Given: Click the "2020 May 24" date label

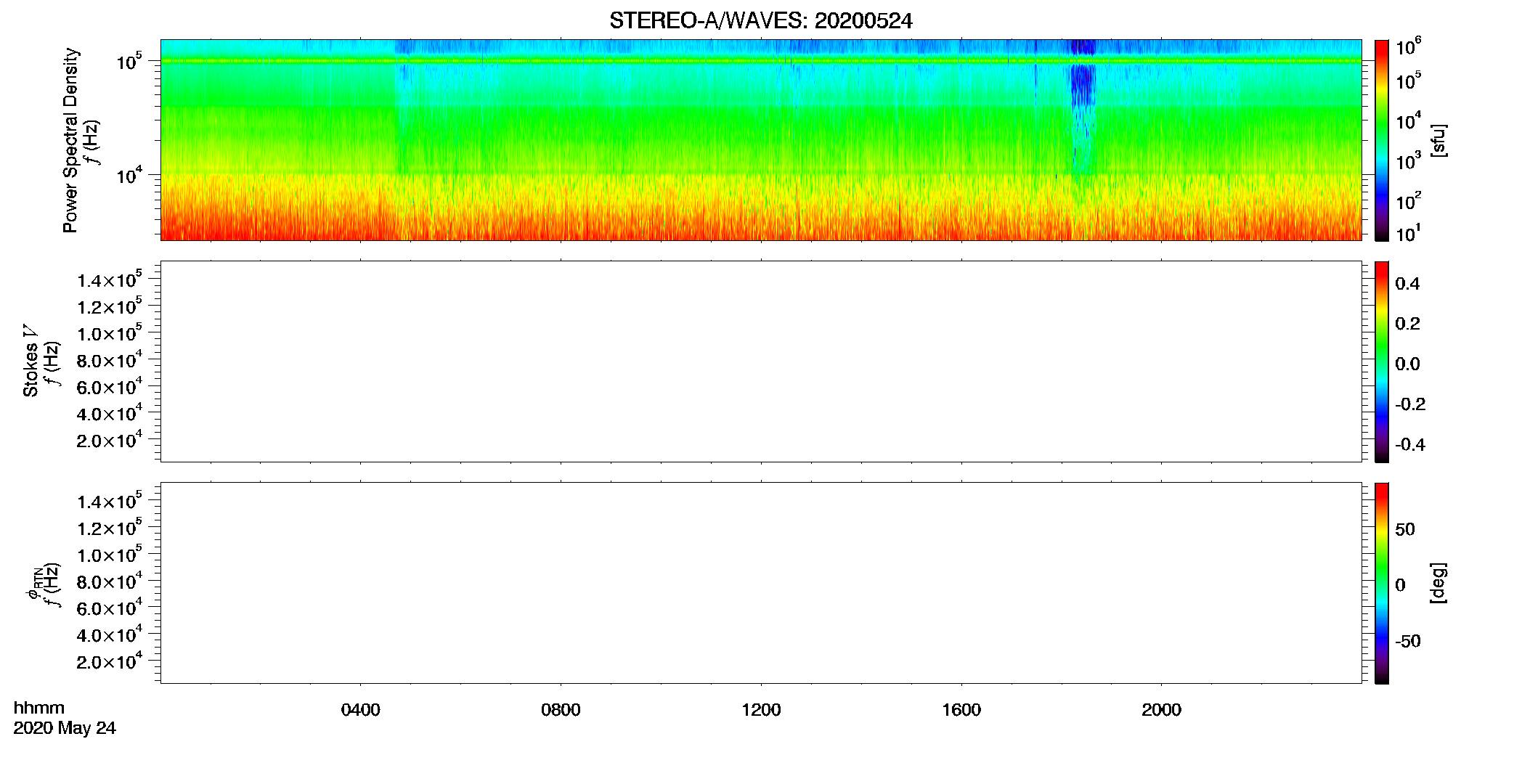Looking at the screenshot, I should click(x=65, y=728).
